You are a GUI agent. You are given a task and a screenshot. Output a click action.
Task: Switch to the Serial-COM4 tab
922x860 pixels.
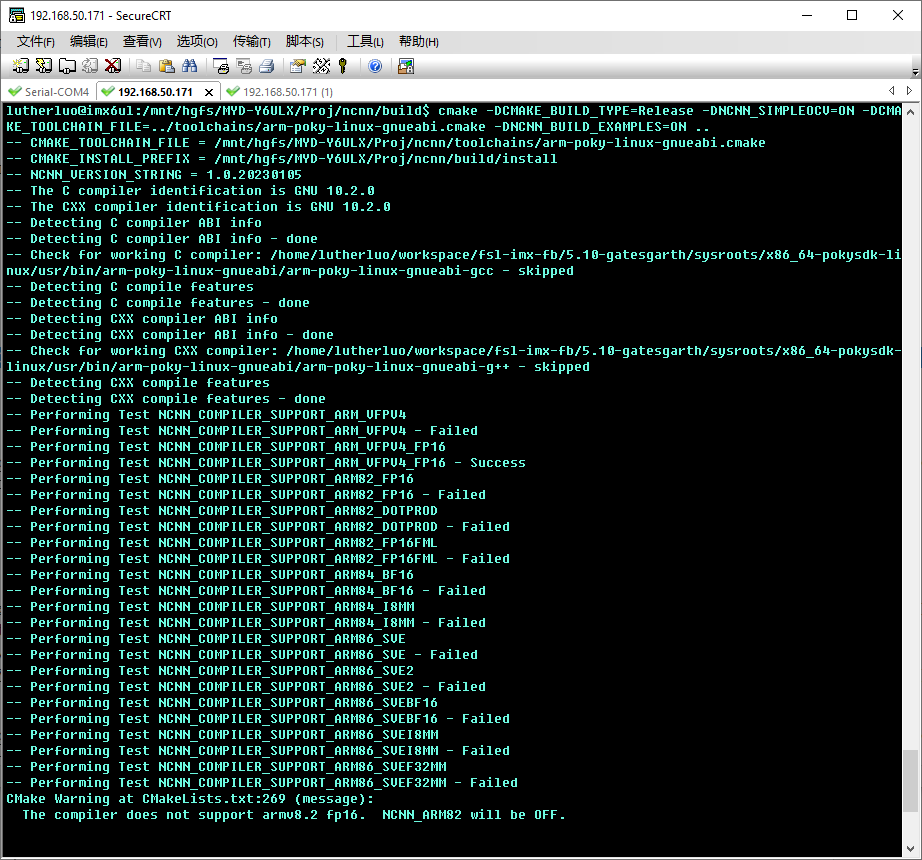point(50,92)
